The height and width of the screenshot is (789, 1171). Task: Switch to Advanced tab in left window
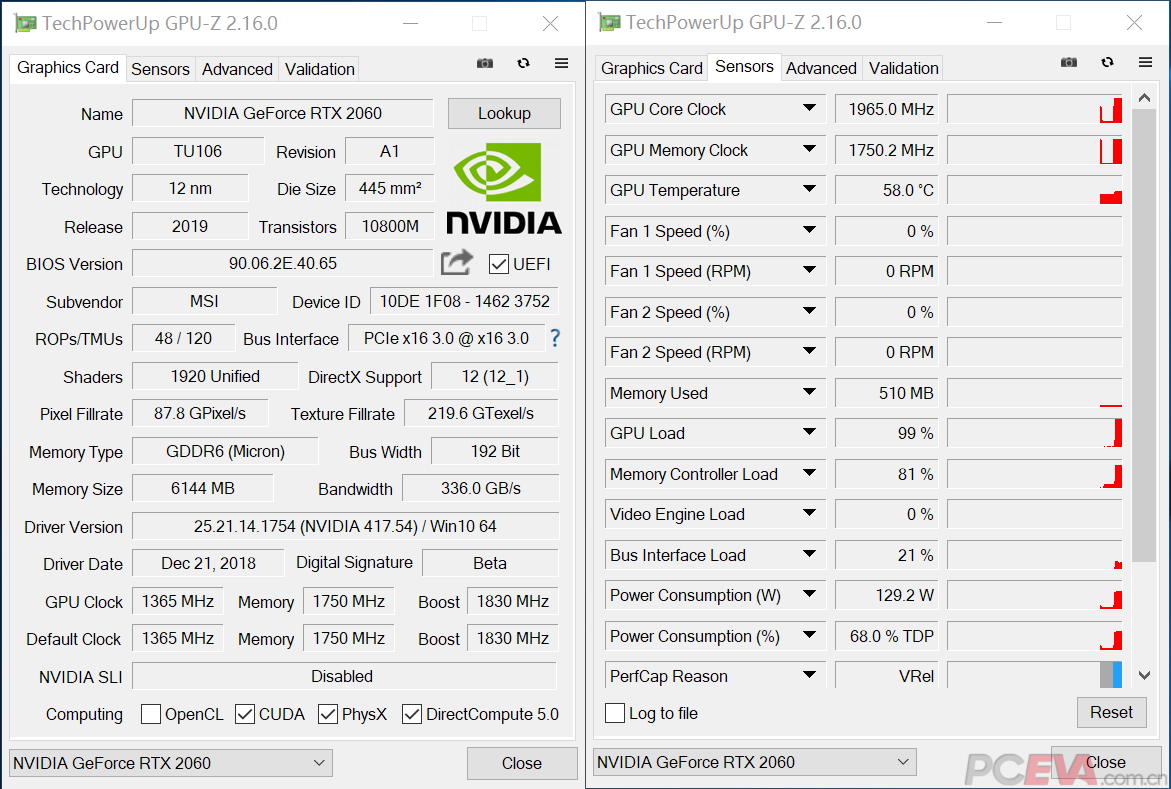coord(237,69)
